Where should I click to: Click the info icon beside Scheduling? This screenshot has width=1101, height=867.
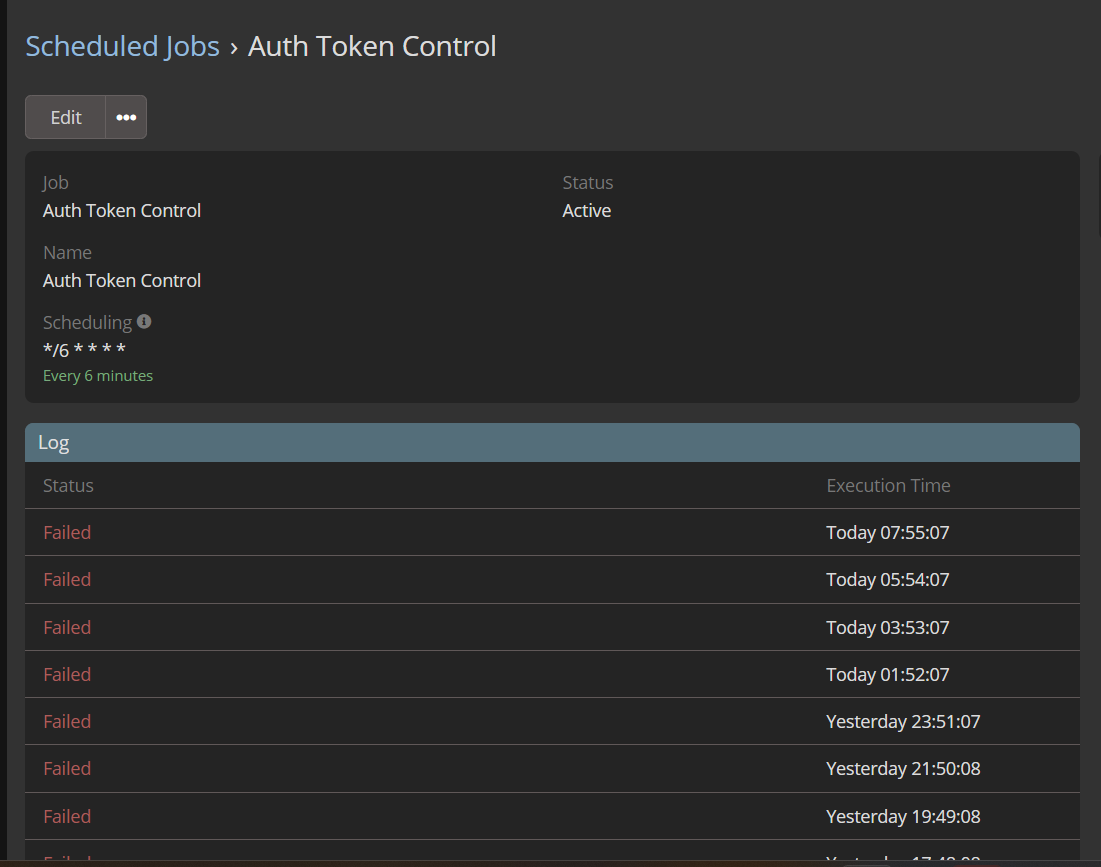[x=144, y=322]
